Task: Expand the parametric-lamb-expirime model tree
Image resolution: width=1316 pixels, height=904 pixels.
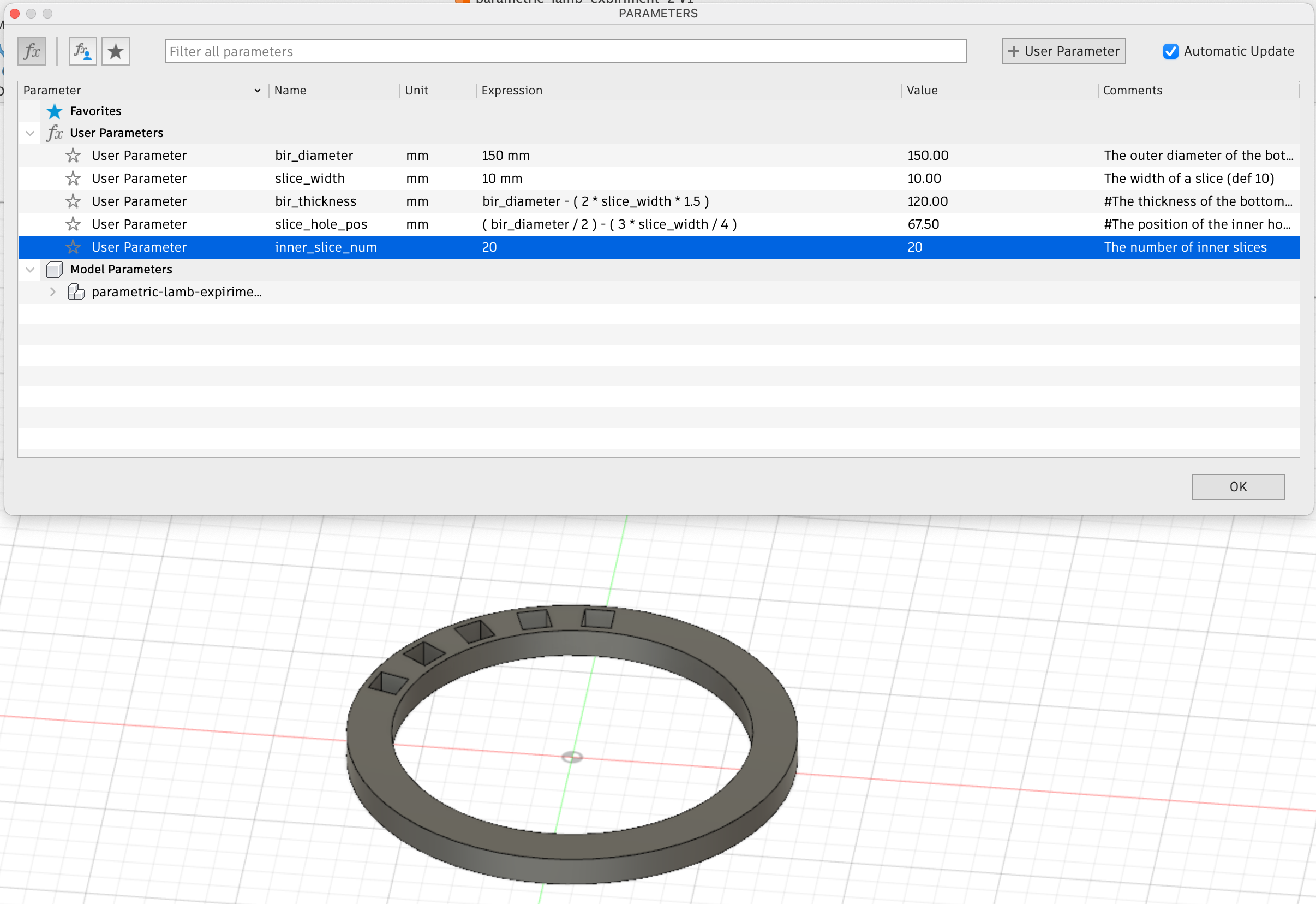Action: pyautogui.click(x=52, y=292)
